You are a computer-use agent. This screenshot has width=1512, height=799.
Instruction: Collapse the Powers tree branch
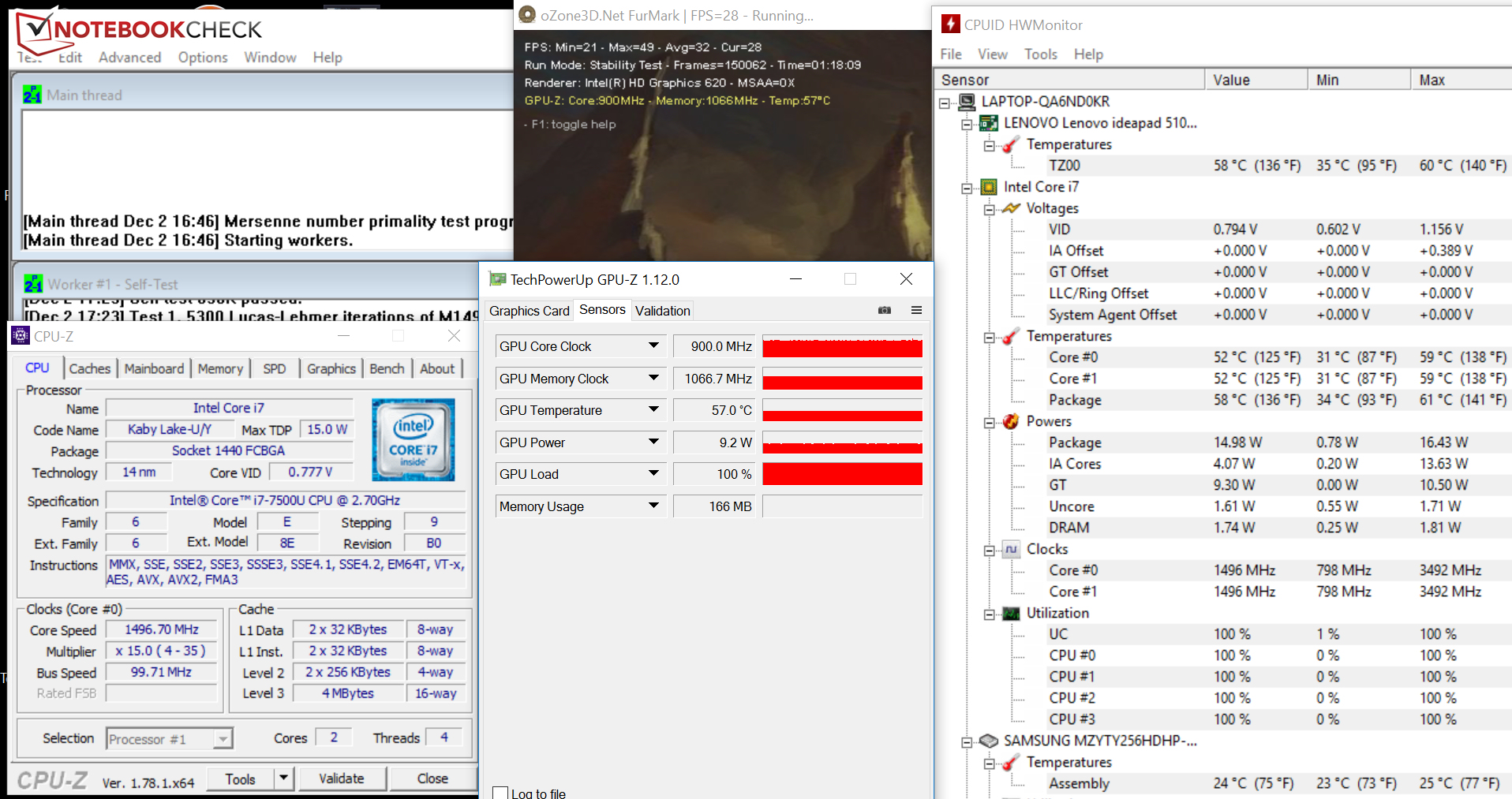pyautogui.click(x=989, y=422)
